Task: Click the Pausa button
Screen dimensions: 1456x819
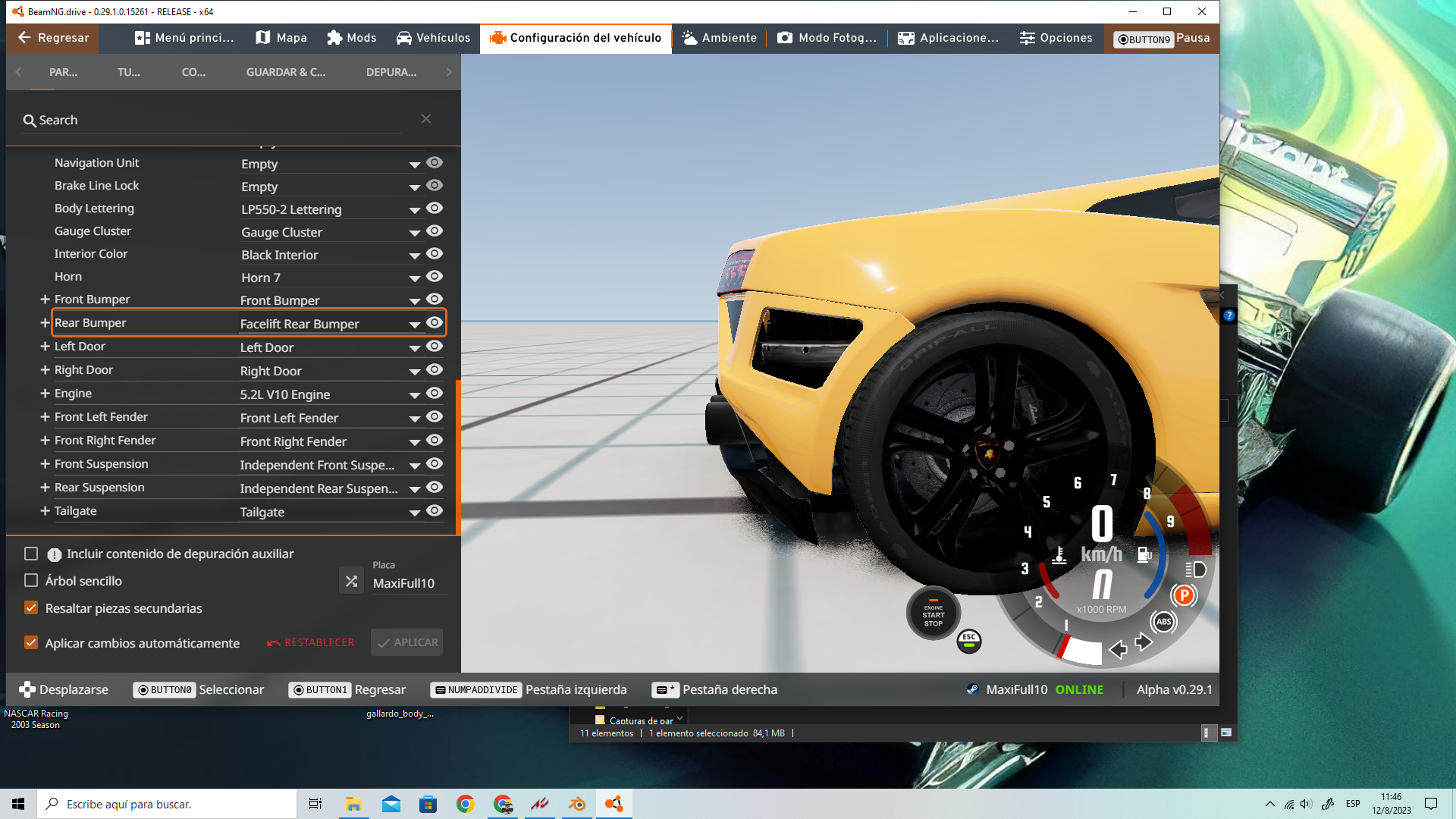Action: pyautogui.click(x=1162, y=38)
